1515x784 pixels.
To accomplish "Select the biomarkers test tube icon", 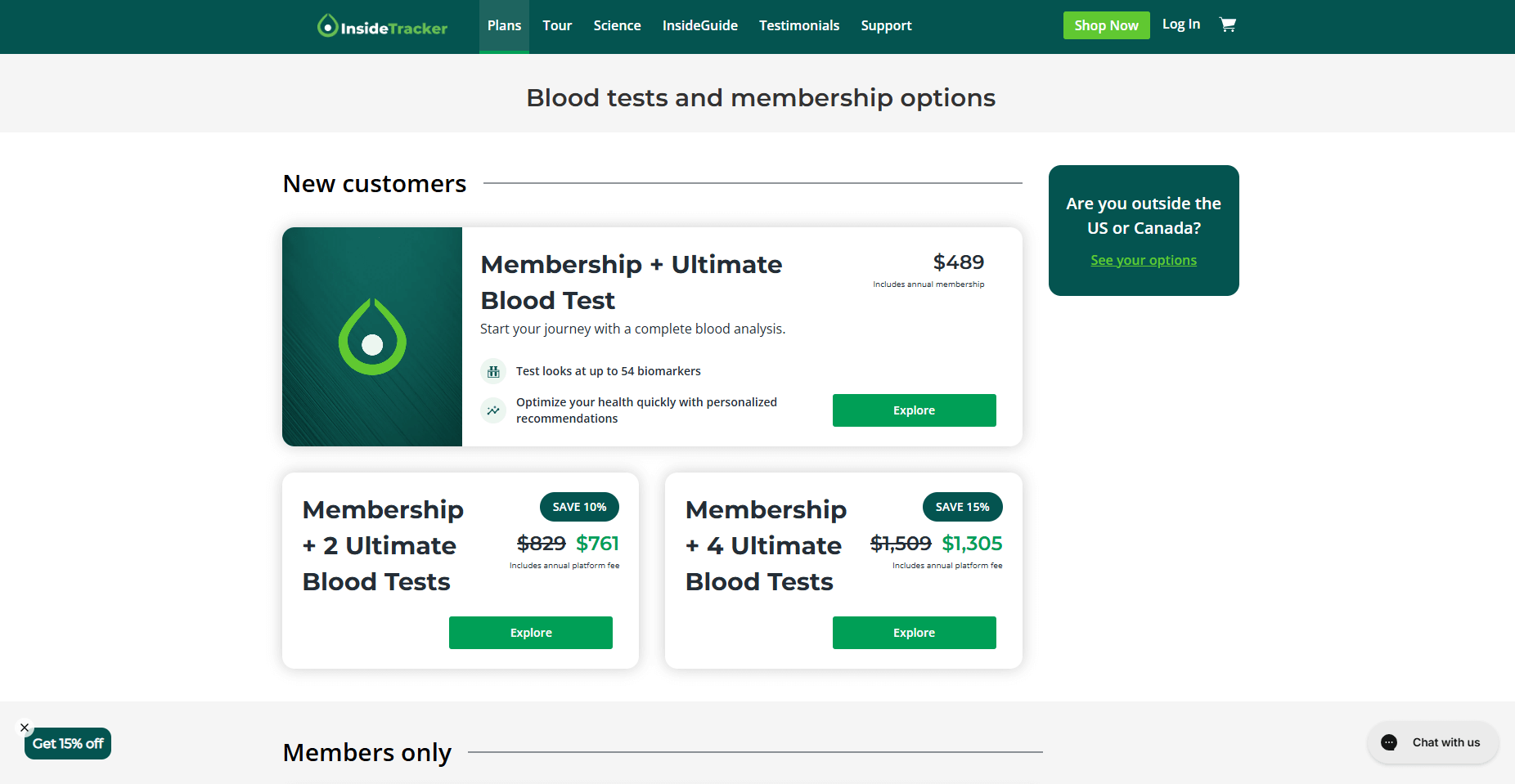I will pos(493,370).
